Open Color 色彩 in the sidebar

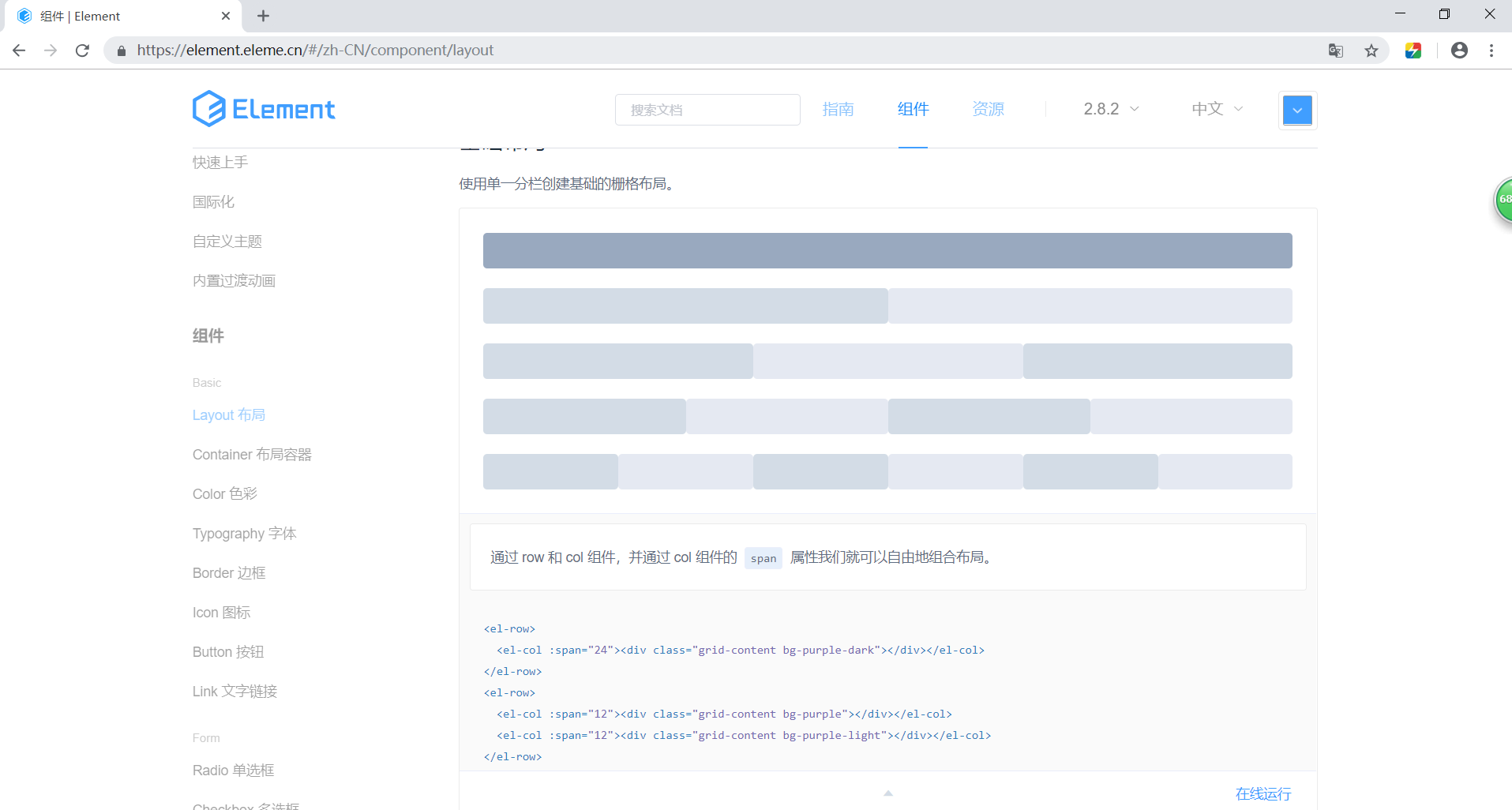(225, 494)
